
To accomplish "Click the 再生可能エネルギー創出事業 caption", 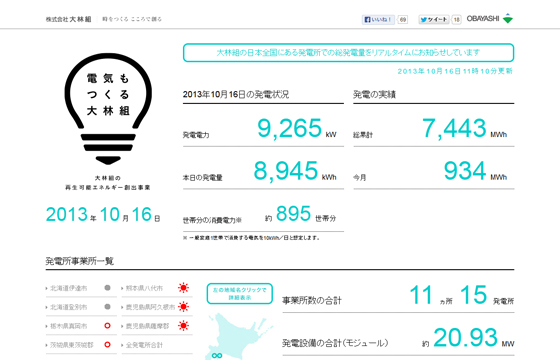I will [108, 188].
